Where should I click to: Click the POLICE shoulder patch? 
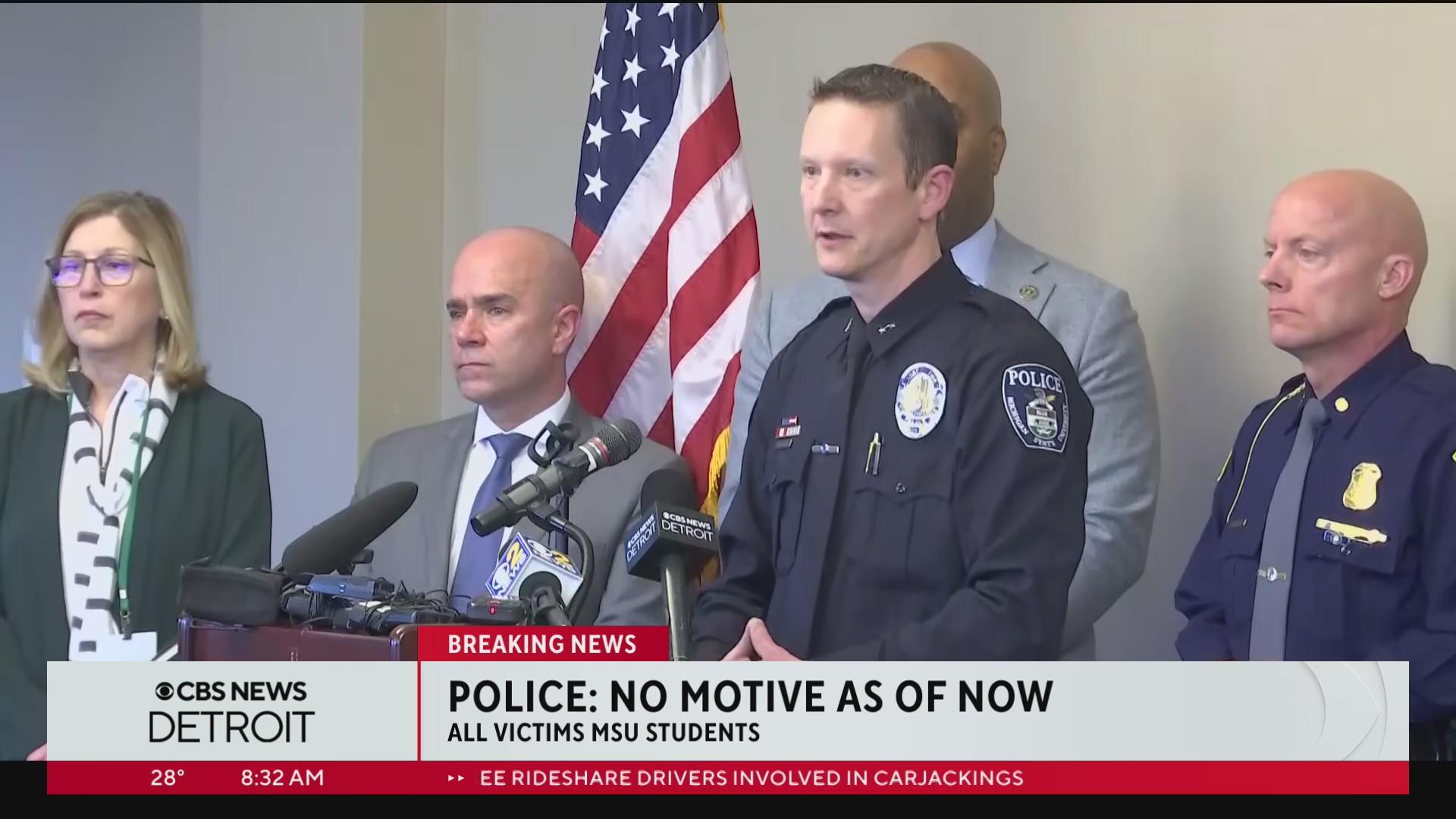point(1036,406)
